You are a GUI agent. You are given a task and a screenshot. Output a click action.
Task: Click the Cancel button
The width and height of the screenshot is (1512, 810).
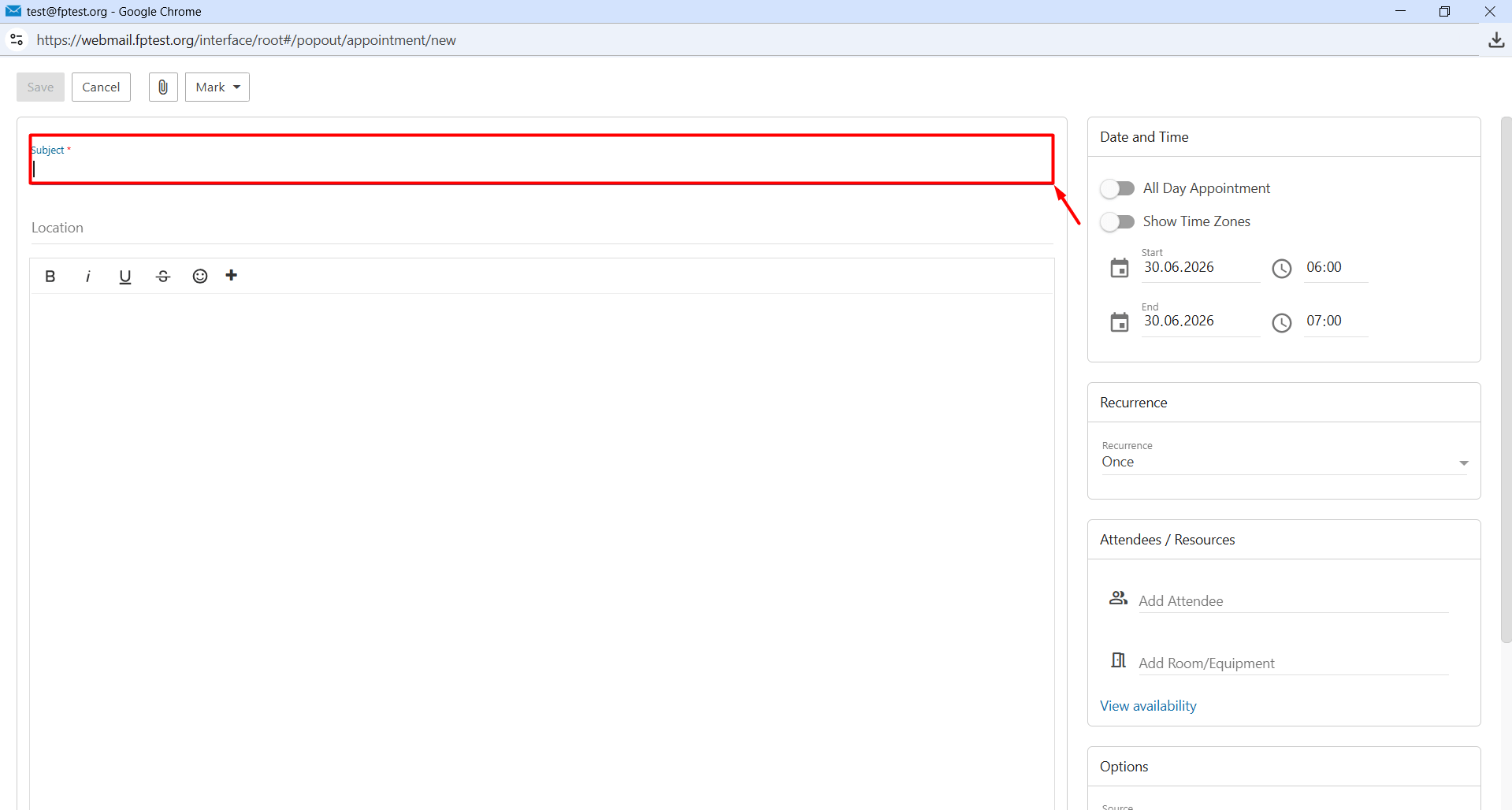tap(101, 87)
